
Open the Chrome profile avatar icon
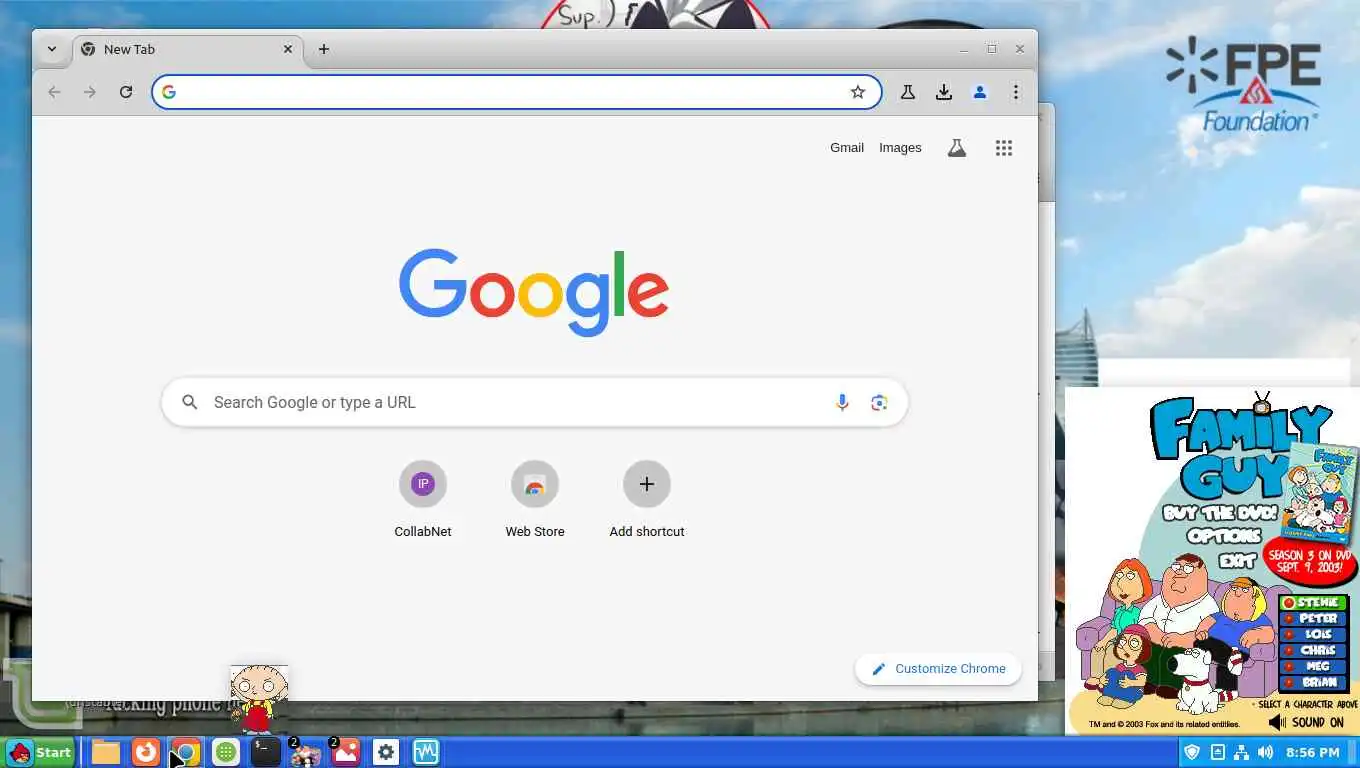[980, 92]
